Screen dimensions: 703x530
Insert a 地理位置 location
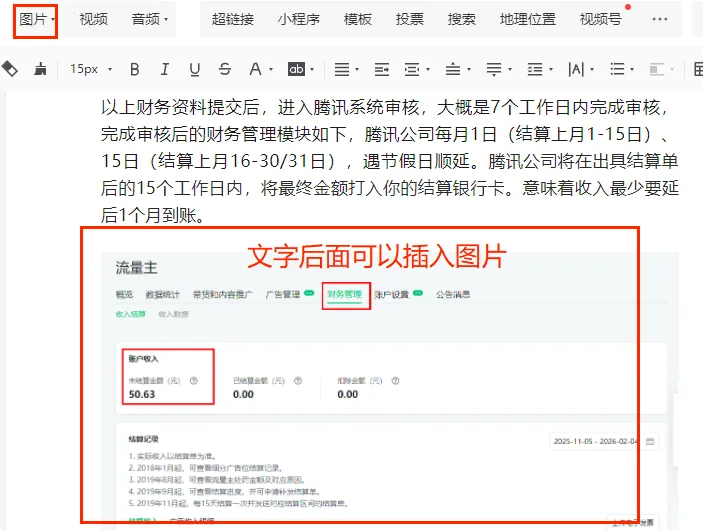point(527,19)
